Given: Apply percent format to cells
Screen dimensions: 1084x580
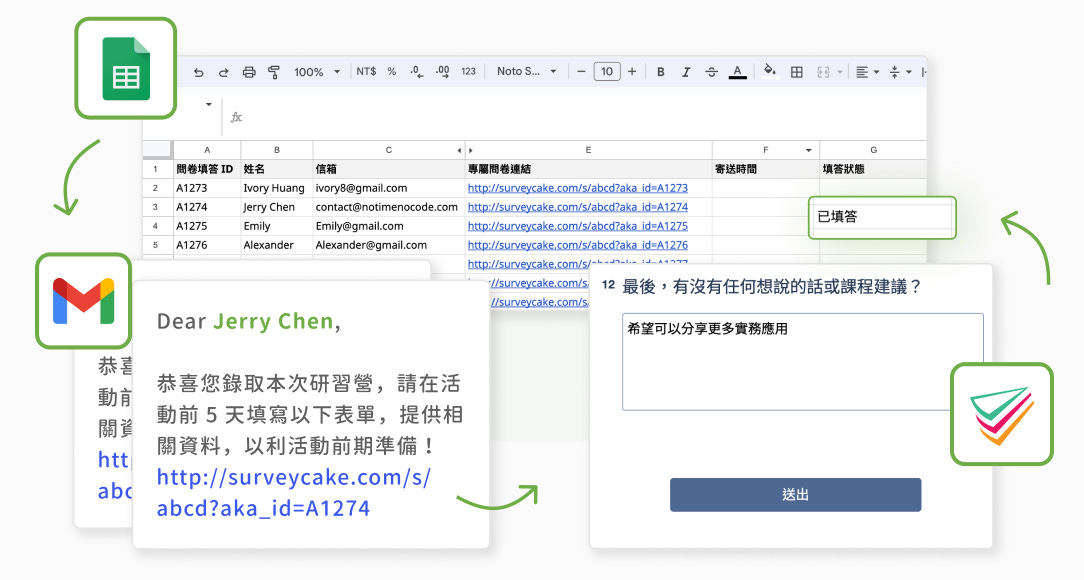Looking at the screenshot, I should pos(392,71).
